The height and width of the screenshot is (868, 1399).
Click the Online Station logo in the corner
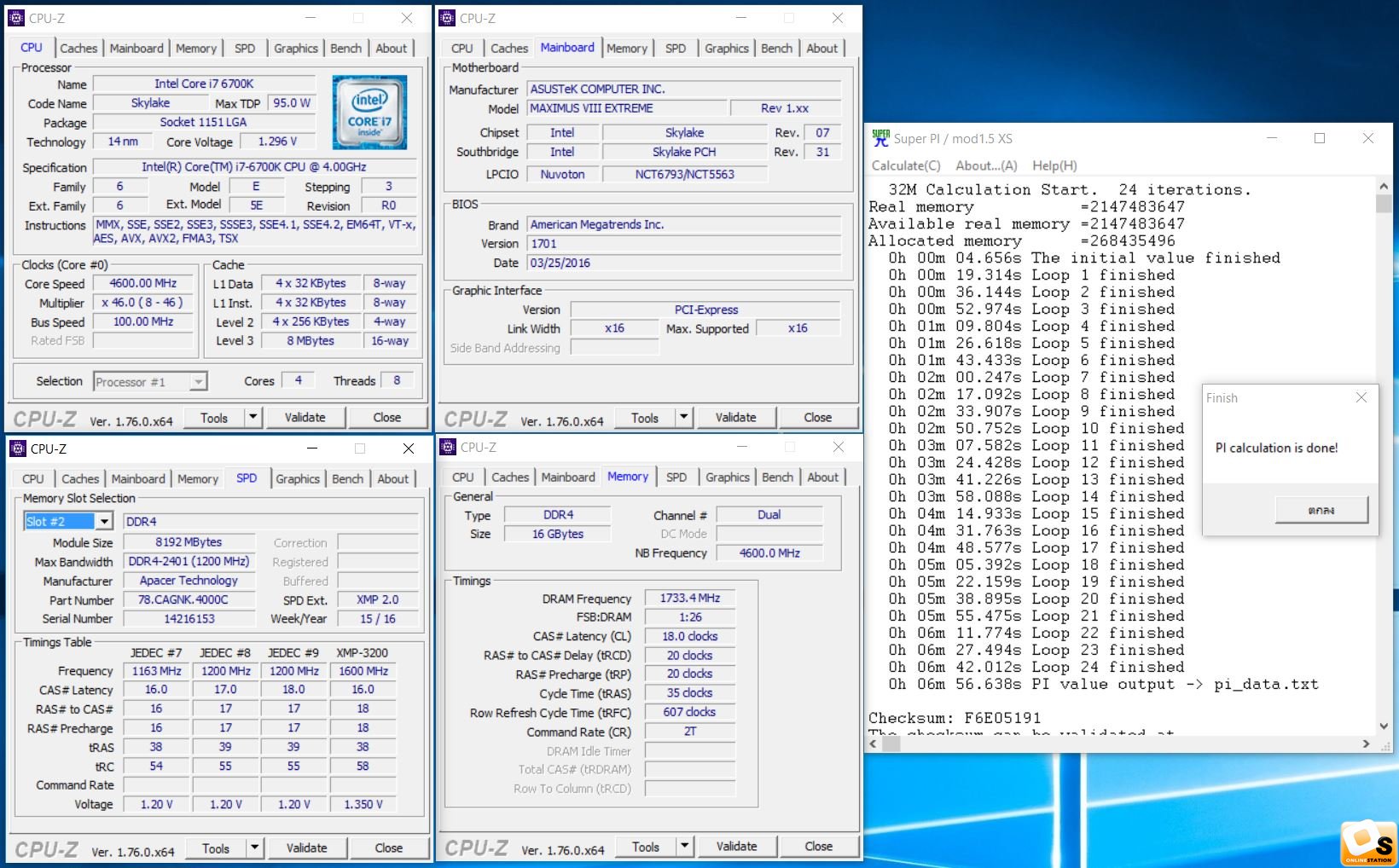point(1368,843)
